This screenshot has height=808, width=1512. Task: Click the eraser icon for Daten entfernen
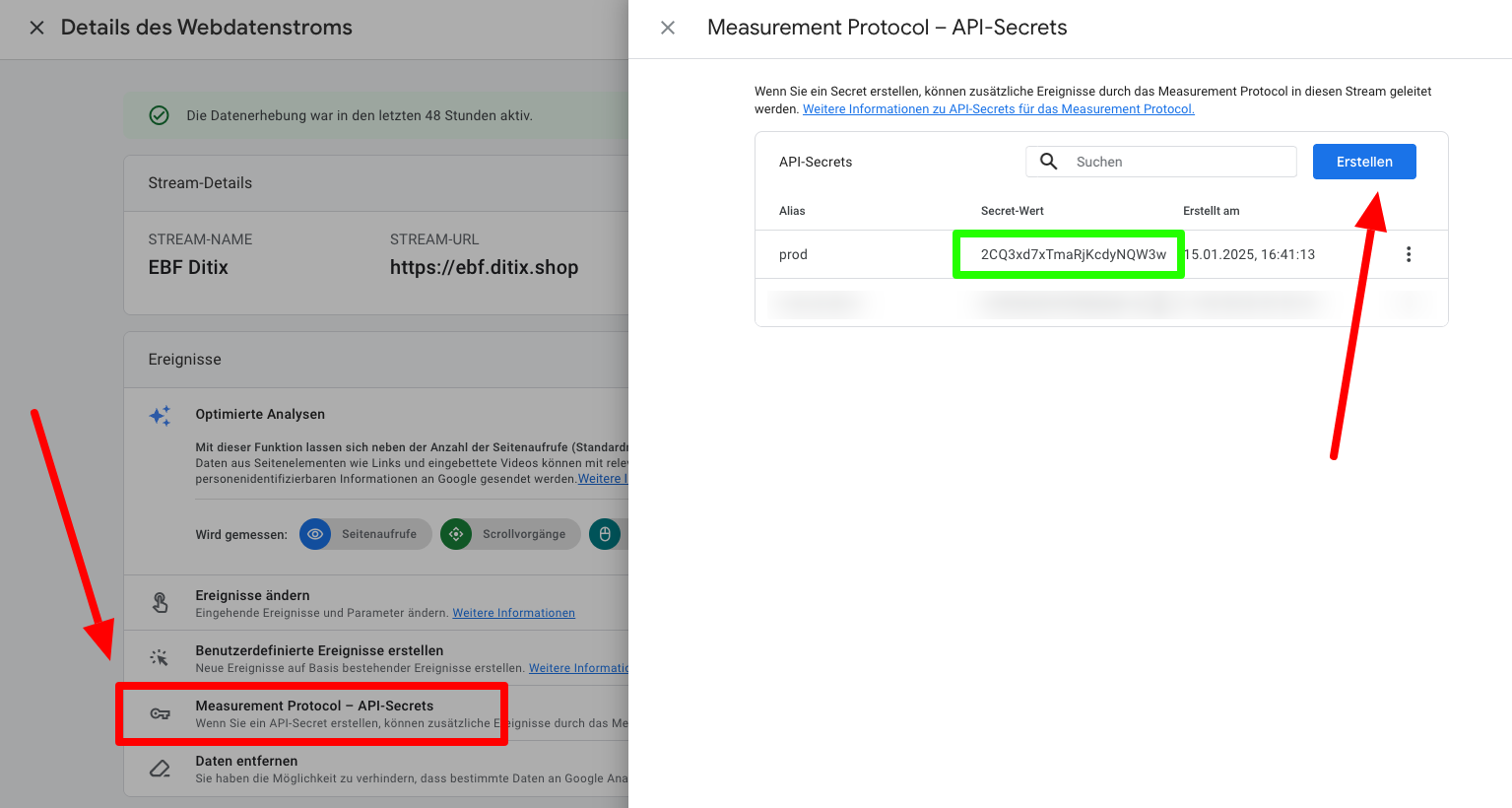pos(160,769)
